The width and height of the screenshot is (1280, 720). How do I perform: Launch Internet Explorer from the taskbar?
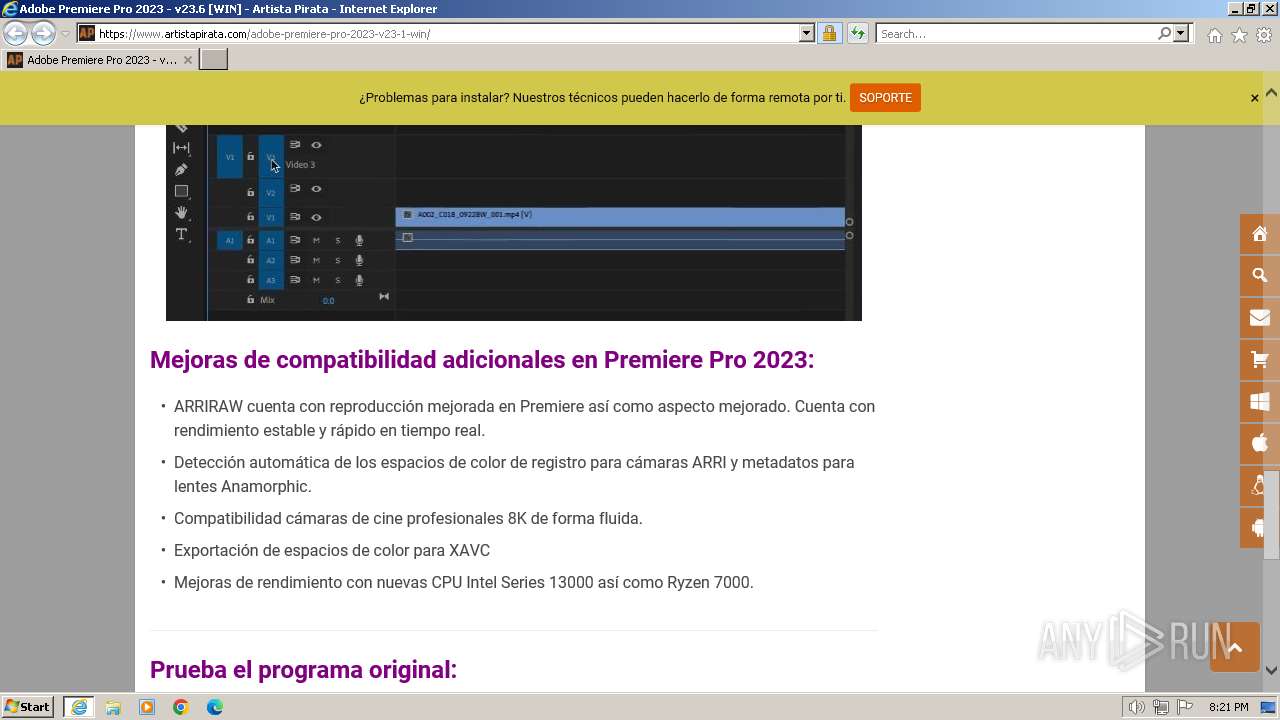[x=78, y=707]
